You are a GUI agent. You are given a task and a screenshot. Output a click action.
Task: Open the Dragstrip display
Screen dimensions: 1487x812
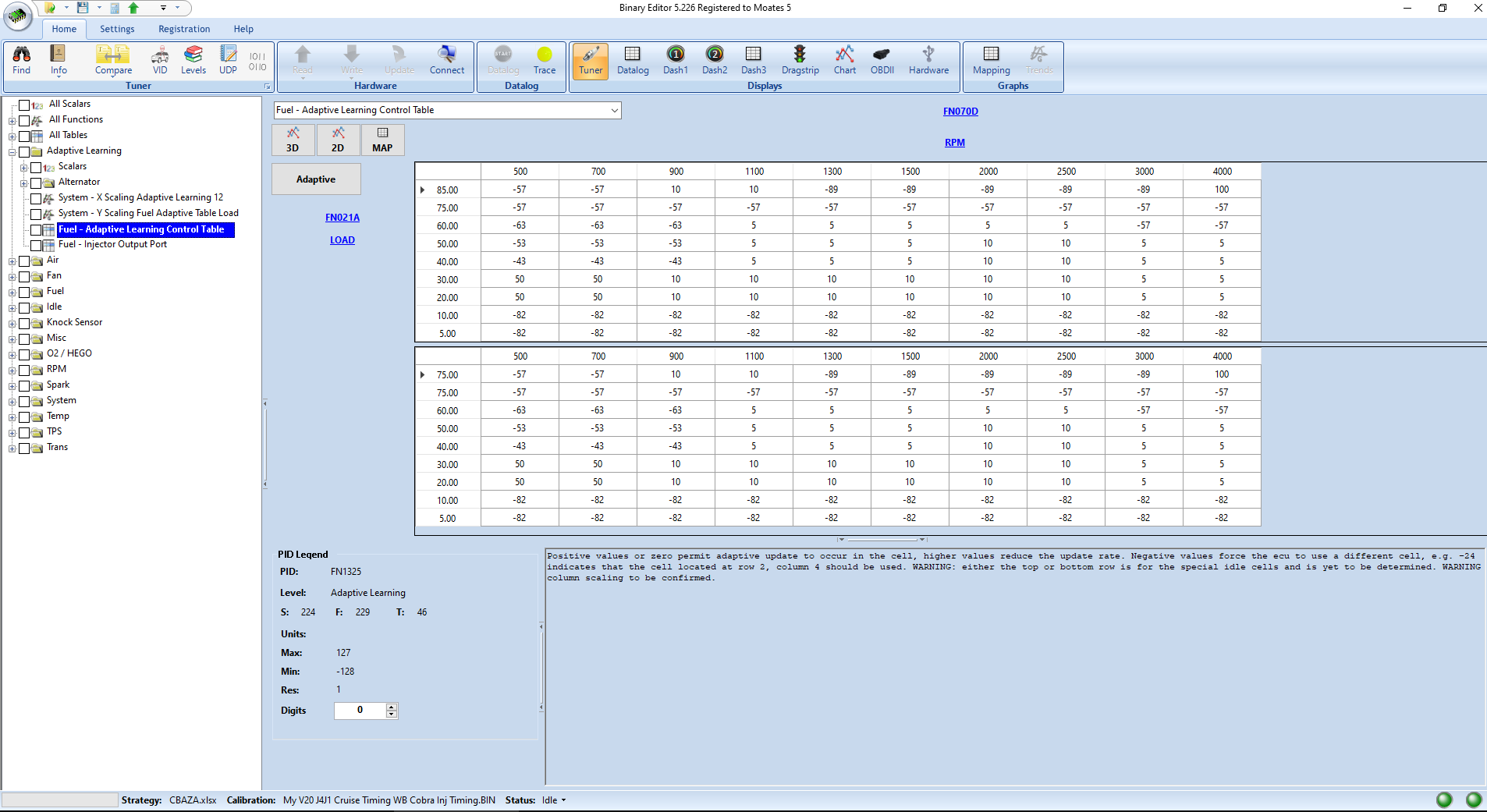(x=800, y=60)
